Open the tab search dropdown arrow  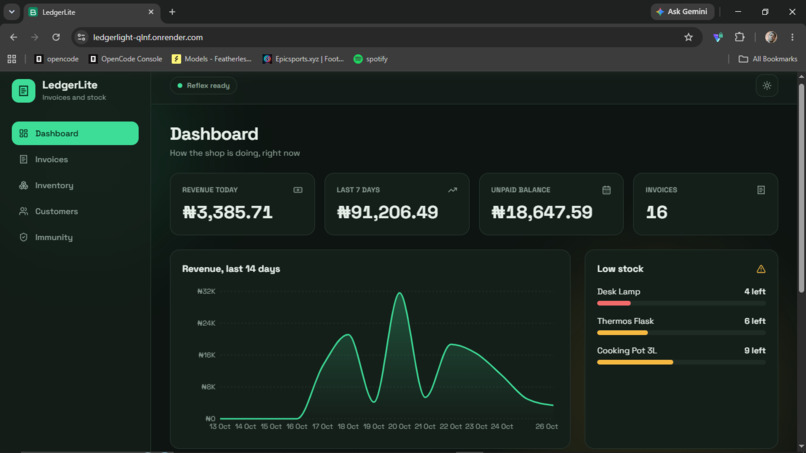(x=11, y=12)
